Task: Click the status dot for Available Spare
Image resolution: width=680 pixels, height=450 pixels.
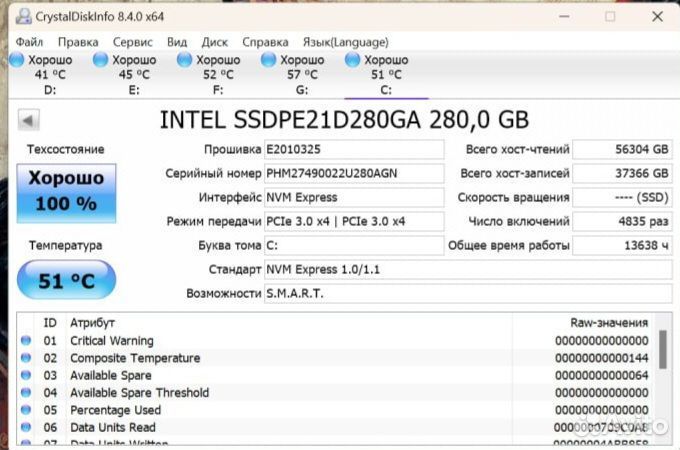Action: tap(26, 375)
